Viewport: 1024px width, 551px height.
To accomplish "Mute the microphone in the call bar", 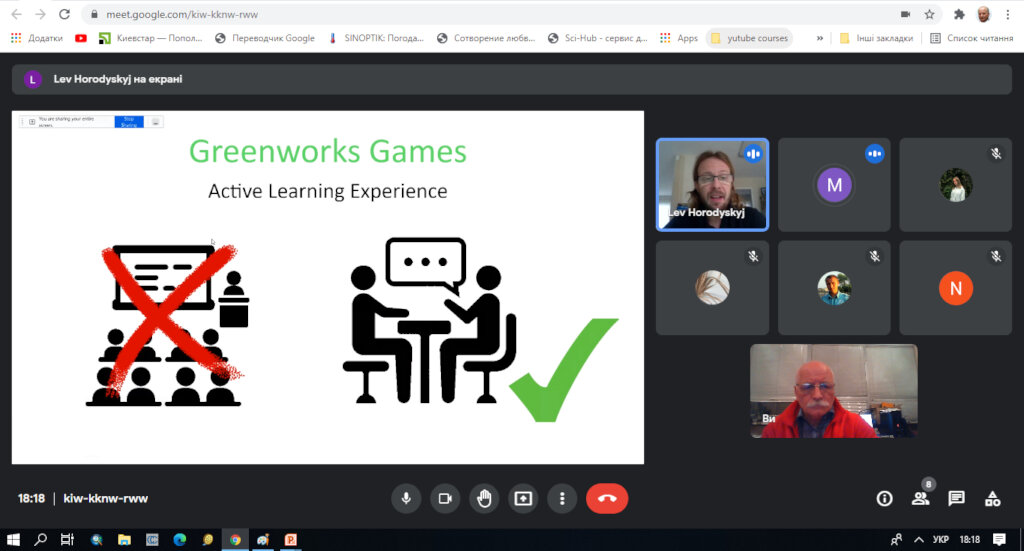I will tap(406, 498).
